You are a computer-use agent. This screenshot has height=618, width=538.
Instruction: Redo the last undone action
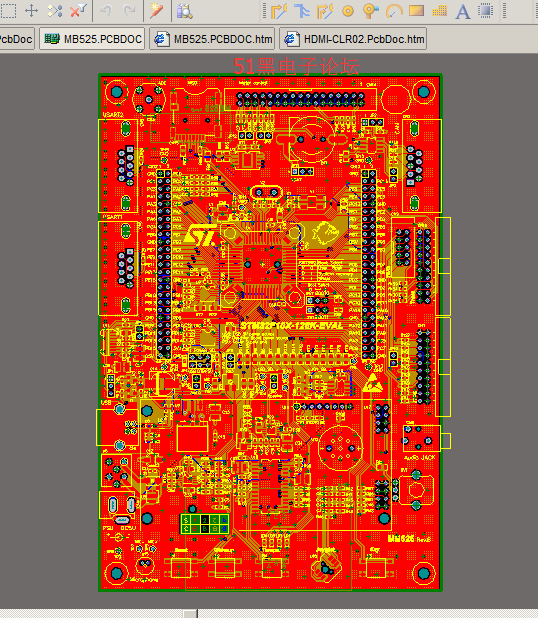pyautogui.click(x=129, y=11)
